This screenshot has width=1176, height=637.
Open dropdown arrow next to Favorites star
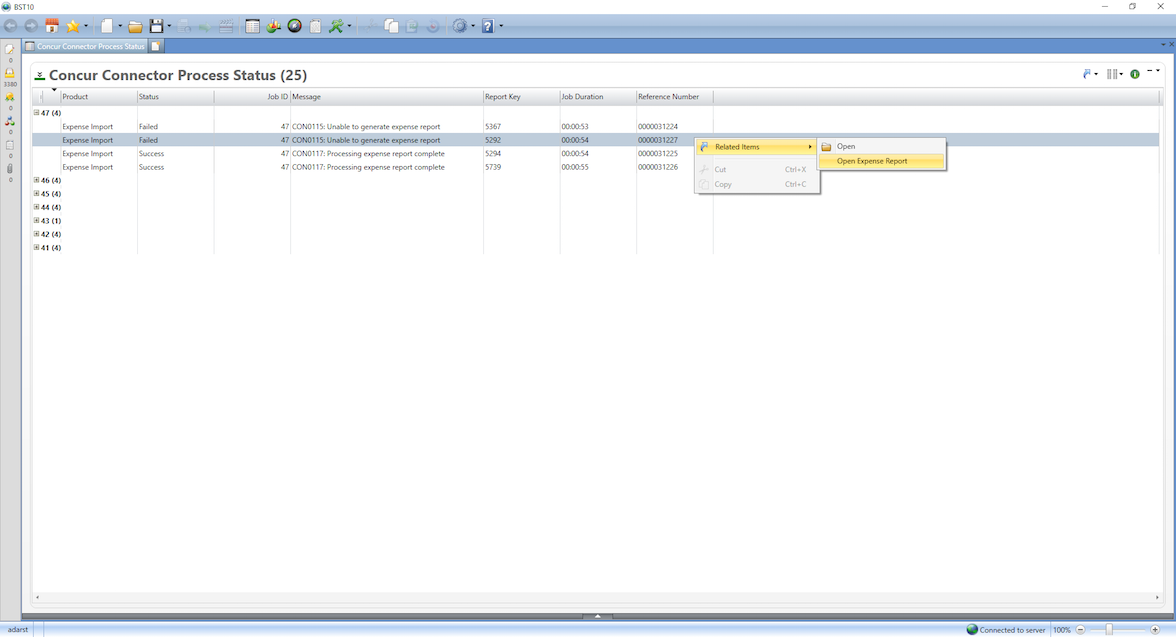[x=86, y=26]
